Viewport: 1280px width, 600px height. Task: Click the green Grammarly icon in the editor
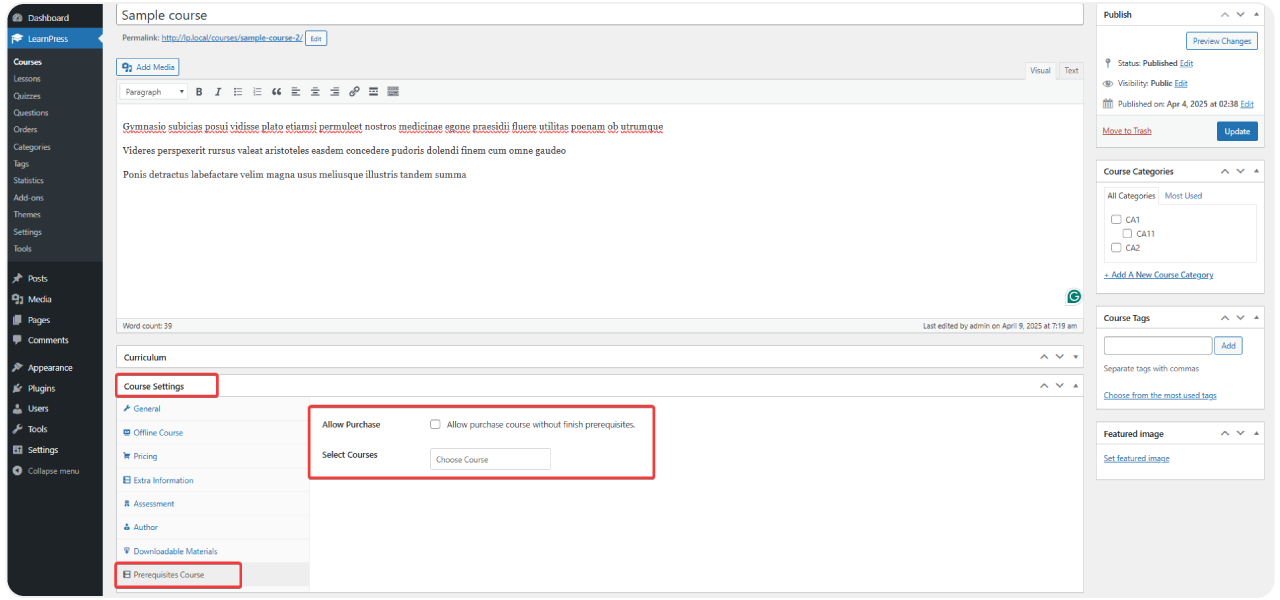tap(1074, 296)
